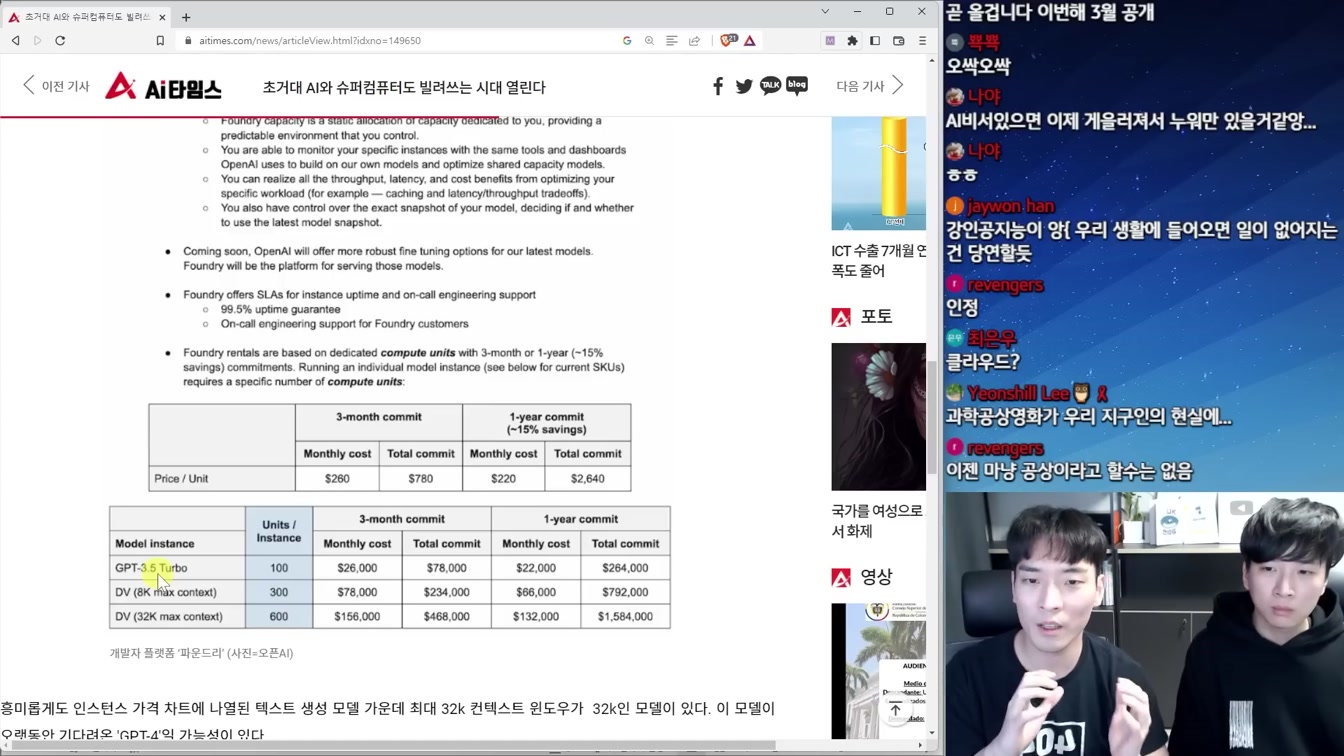Go to next article 다음 기사
Image resolution: width=1344 pixels, height=756 pixels.
(870, 86)
